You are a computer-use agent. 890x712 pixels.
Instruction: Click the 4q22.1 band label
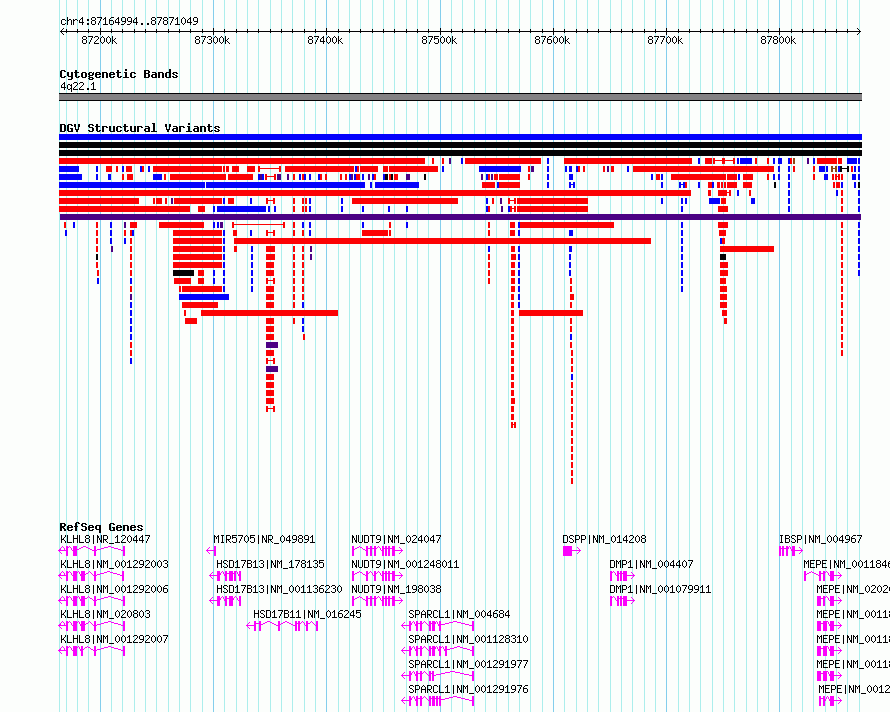pos(78,86)
